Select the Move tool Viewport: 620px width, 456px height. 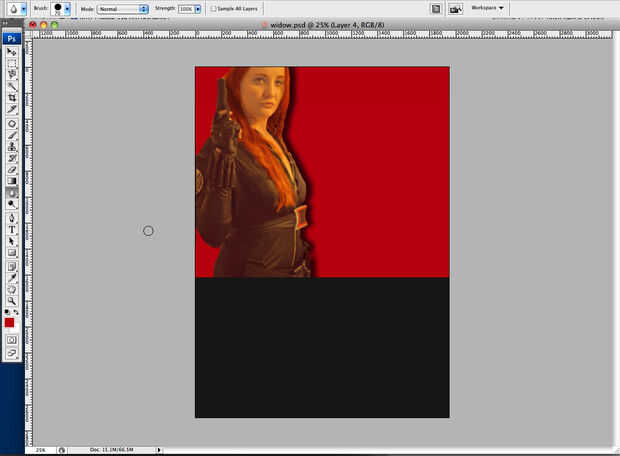[11, 52]
